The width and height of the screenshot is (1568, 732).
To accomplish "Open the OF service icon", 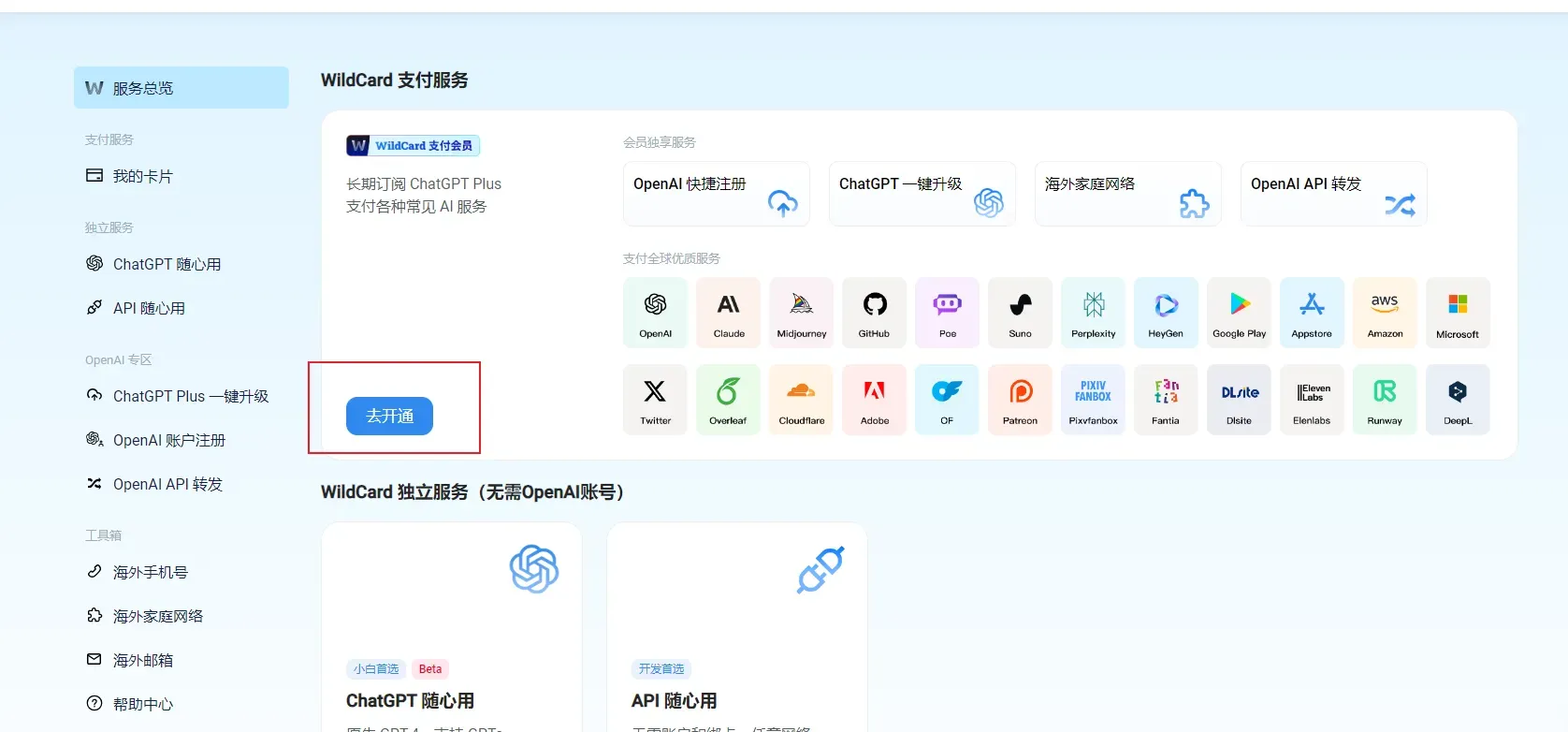I will [948, 400].
